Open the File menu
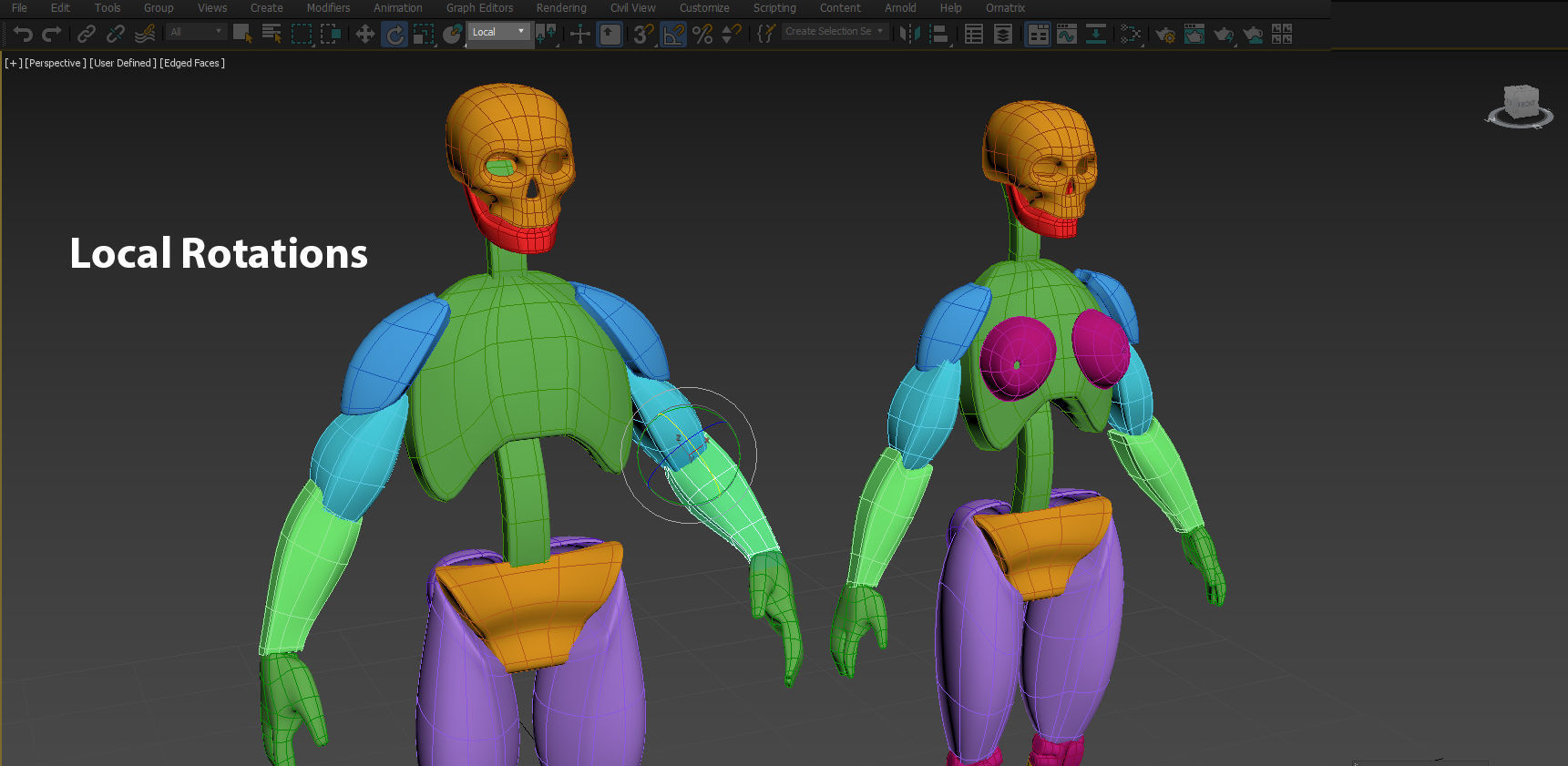The image size is (1568, 766). point(19,7)
